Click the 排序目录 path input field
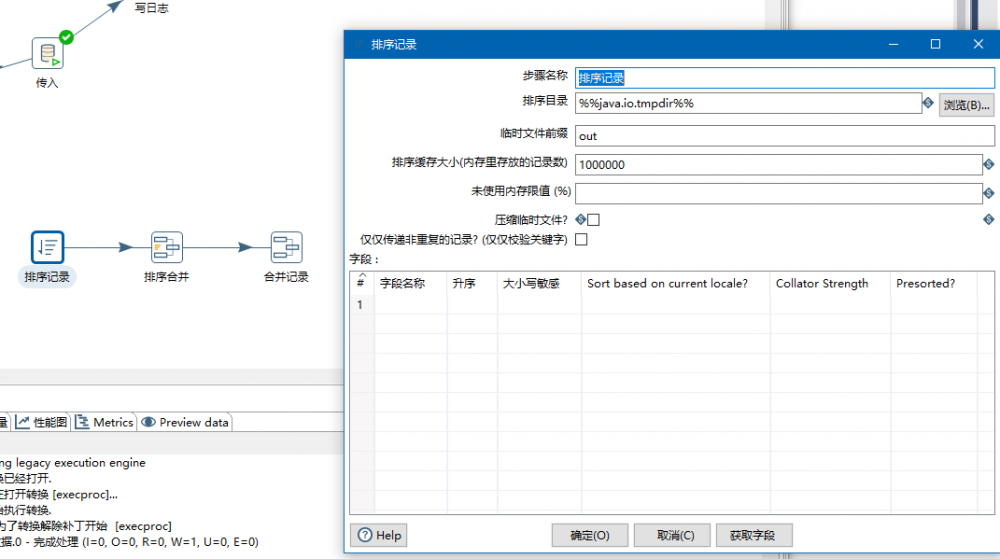This screenshot has width=1000, height=559. click(748, 103)
